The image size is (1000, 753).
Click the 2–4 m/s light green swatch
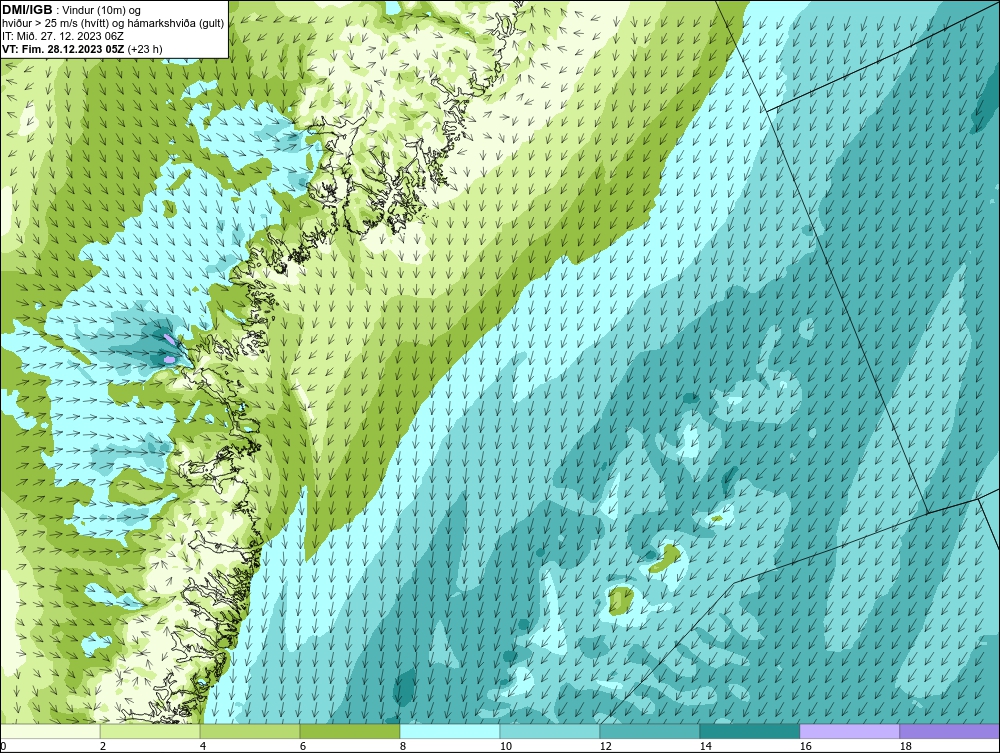(x=150, y=731)
